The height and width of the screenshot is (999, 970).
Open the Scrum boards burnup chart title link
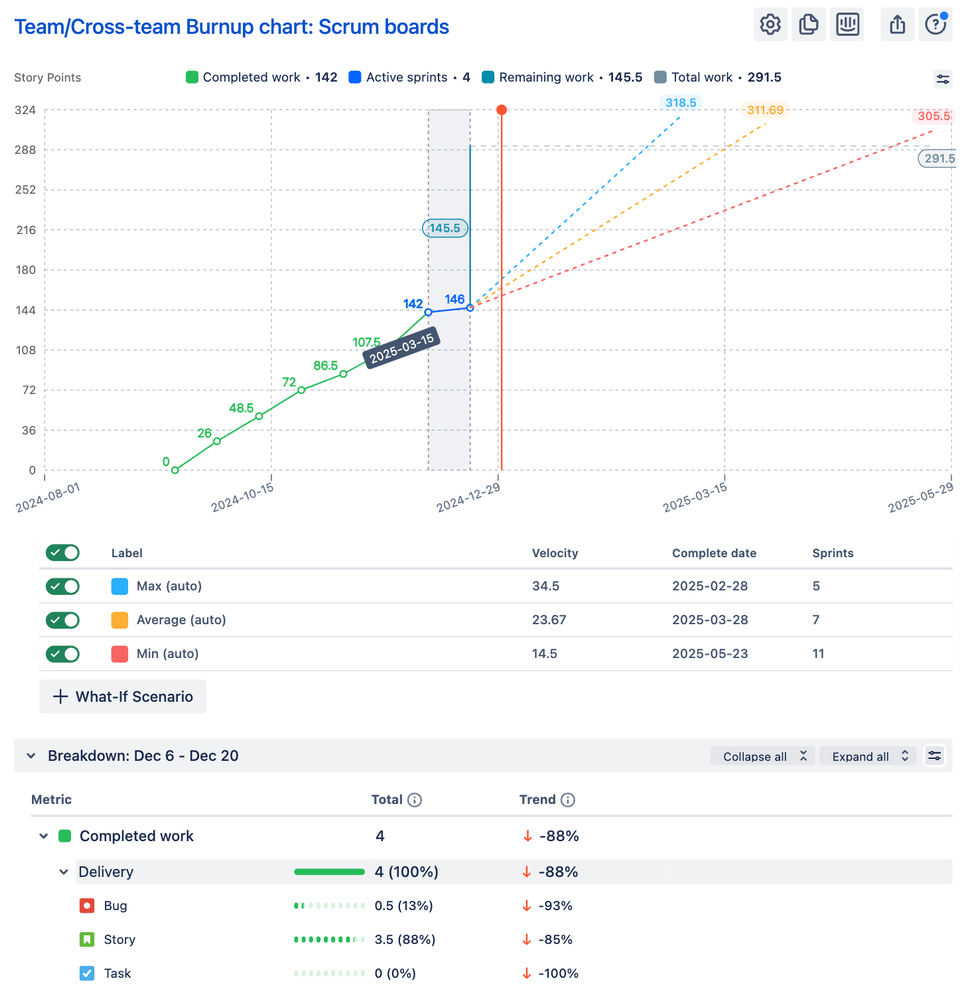(231, 26)
